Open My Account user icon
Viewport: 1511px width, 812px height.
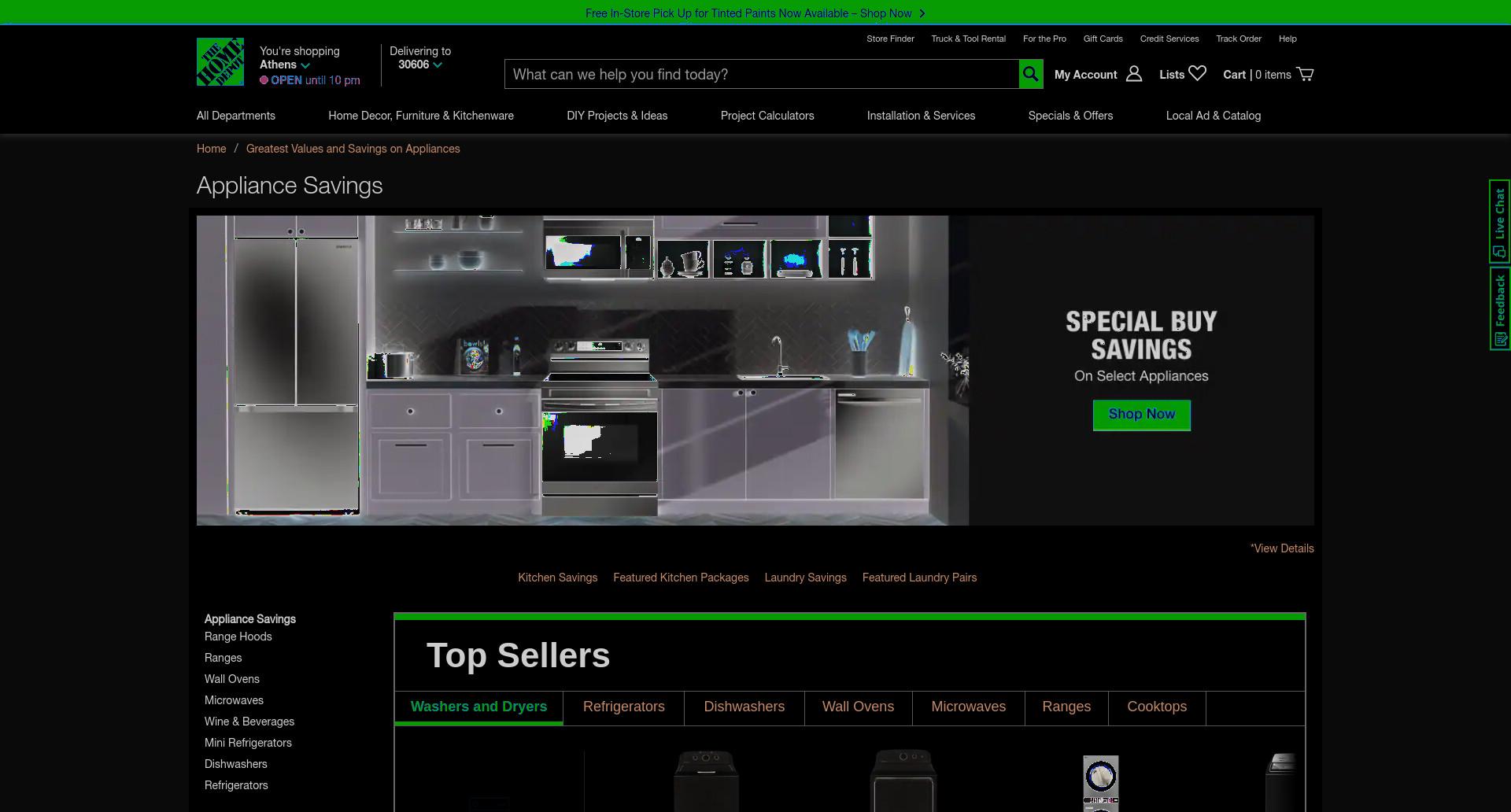click(x=1134, y=74)
